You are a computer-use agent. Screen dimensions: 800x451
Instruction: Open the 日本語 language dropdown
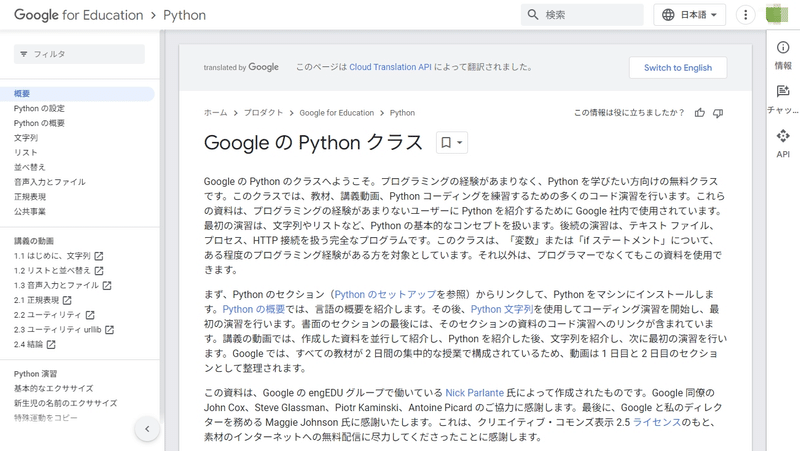tap(690, 15)
